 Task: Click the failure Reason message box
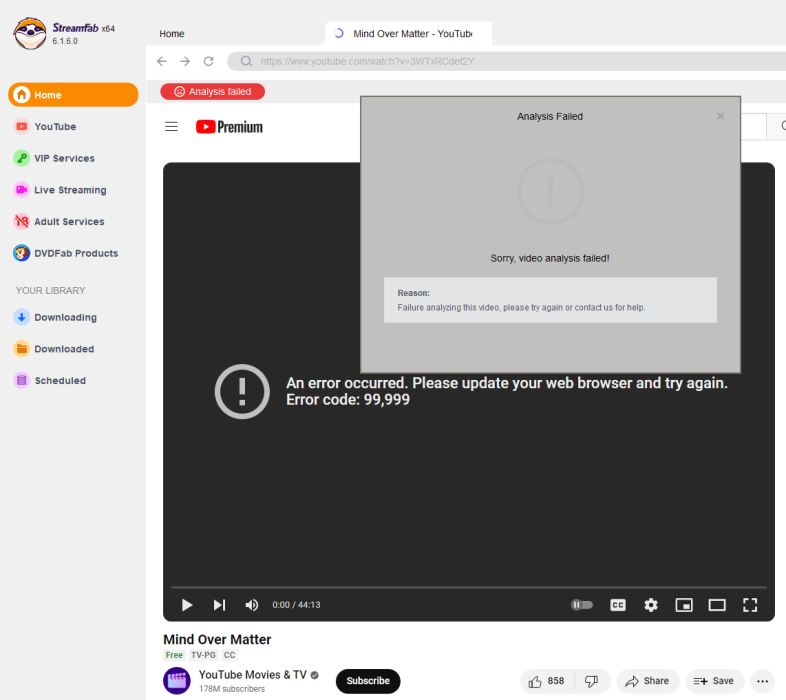[550, 300]
